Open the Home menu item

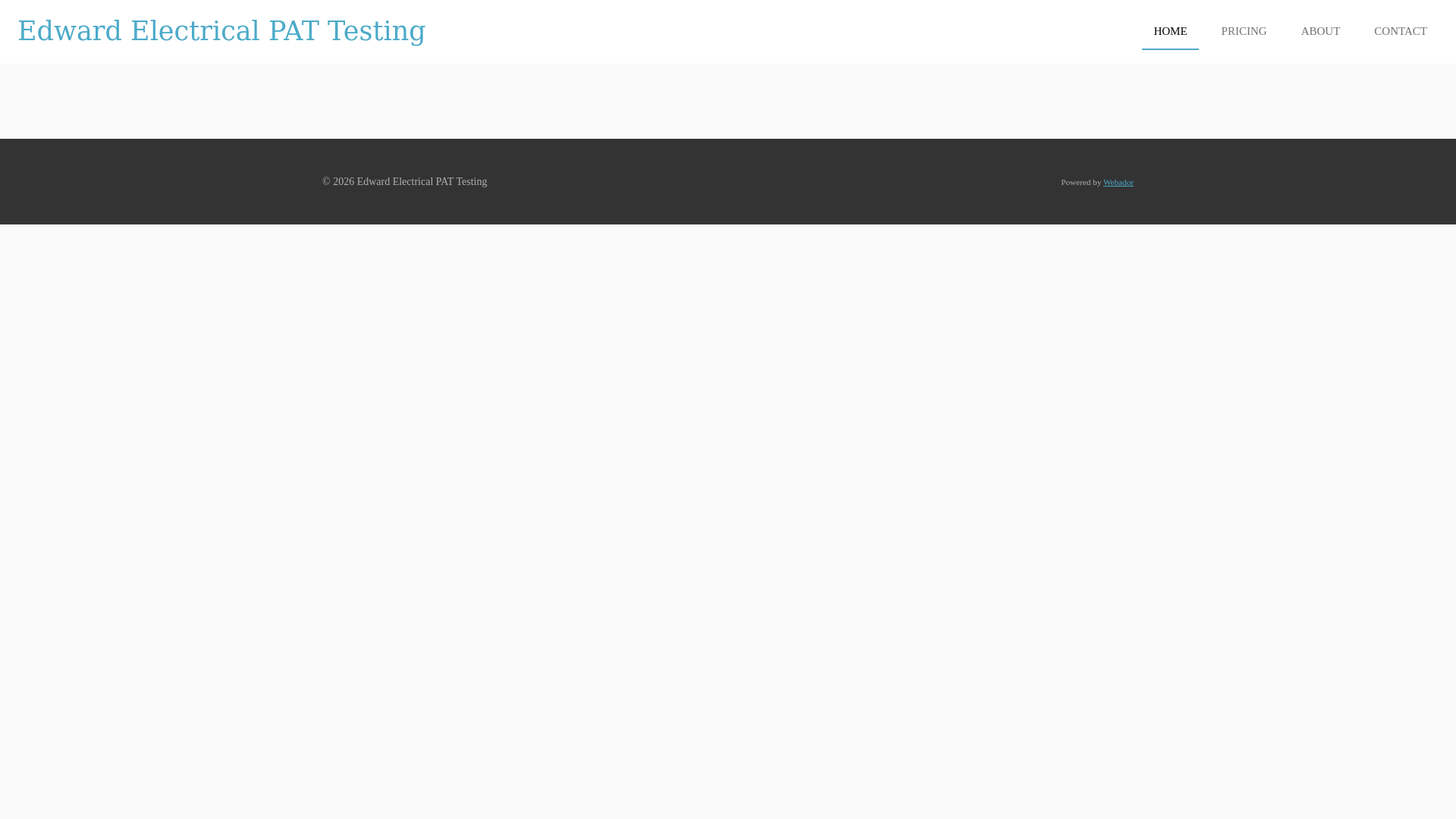tap(1170, 31)
